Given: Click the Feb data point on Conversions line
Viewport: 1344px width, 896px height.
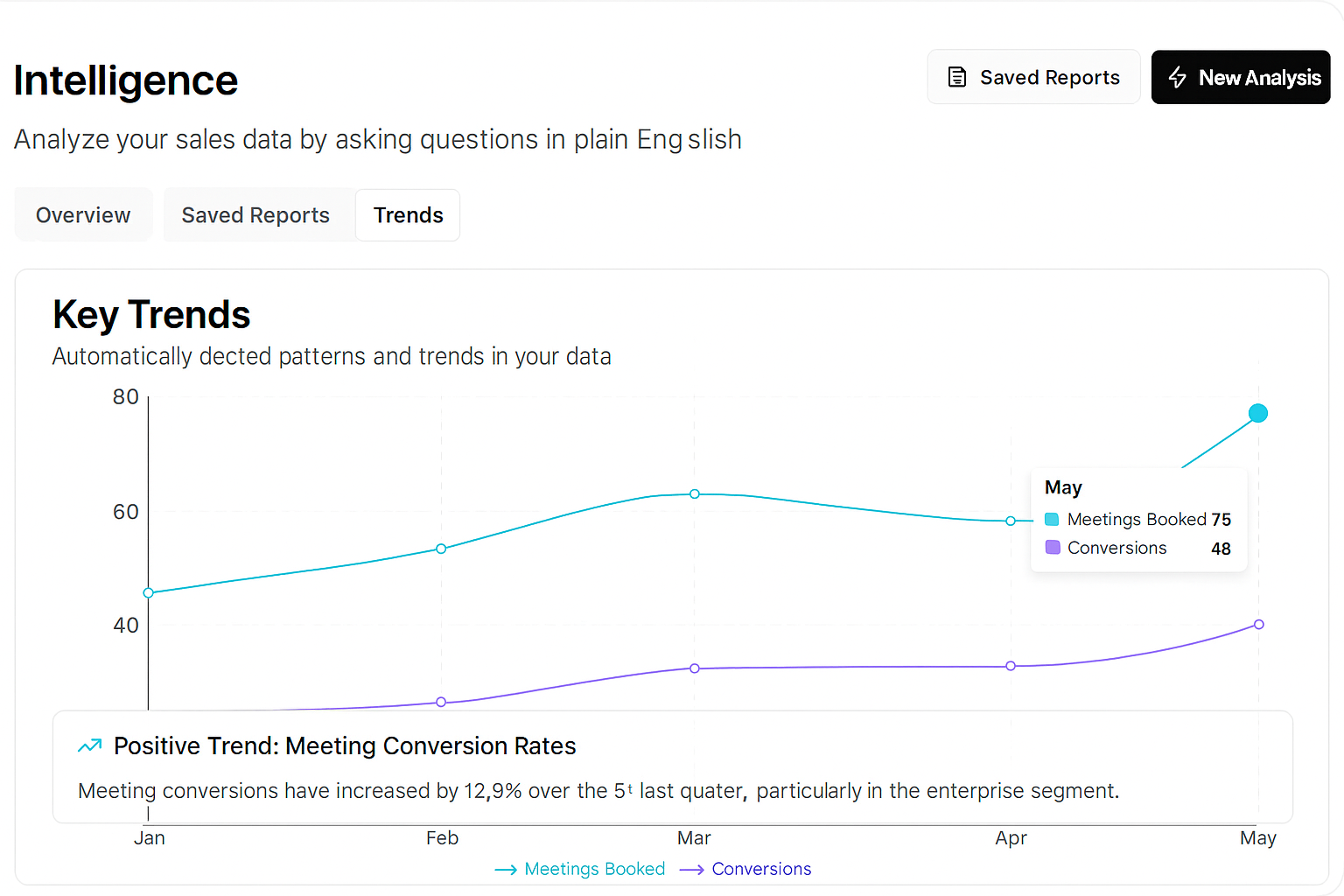Looking at the screenshot, I should coord(441,702).
